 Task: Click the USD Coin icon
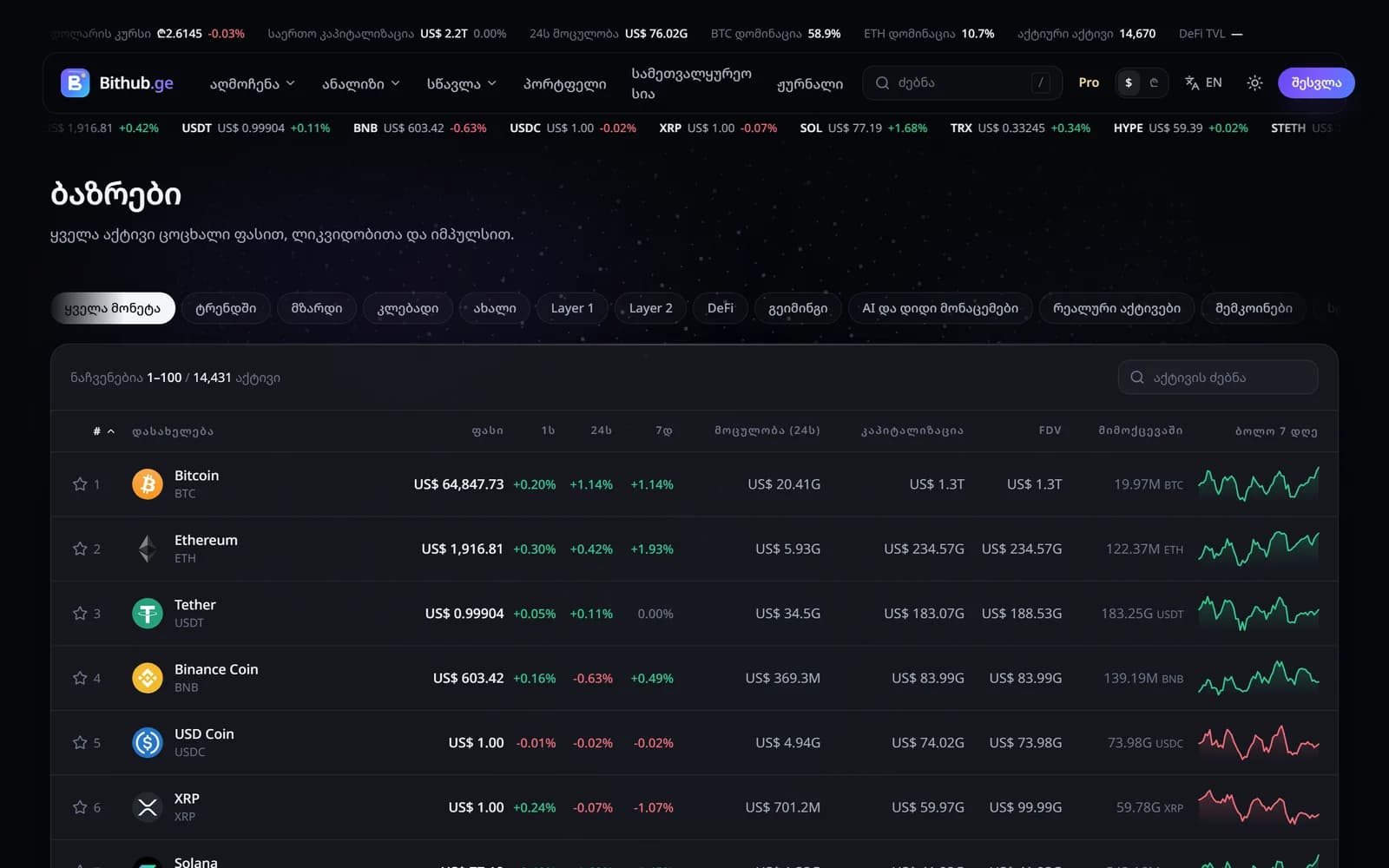tap(148, 743)
